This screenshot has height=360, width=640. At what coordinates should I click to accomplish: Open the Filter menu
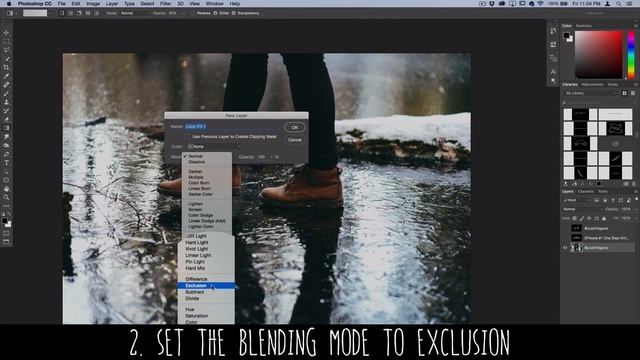point(165,4)
